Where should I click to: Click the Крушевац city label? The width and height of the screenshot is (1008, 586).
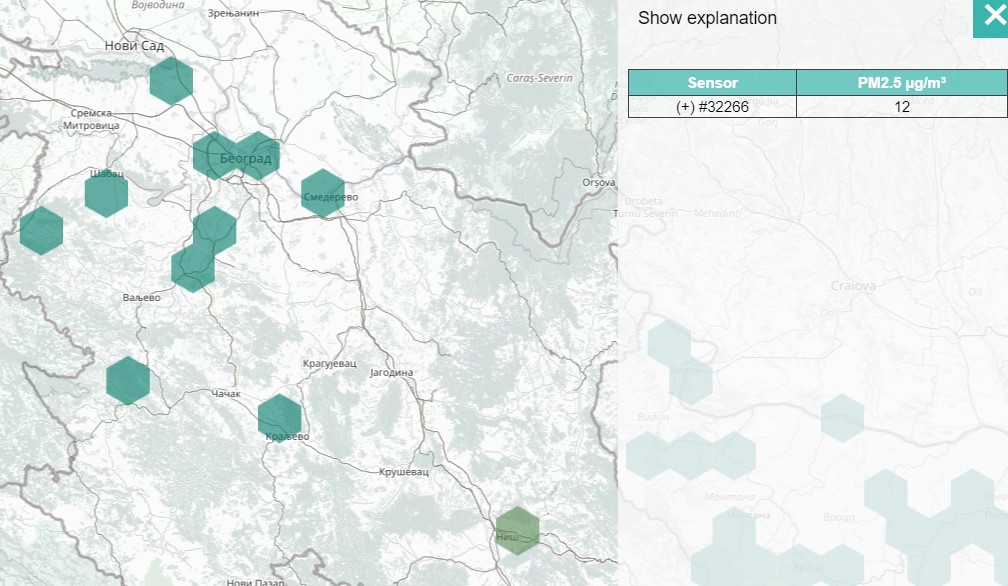[x=404, y=472]
